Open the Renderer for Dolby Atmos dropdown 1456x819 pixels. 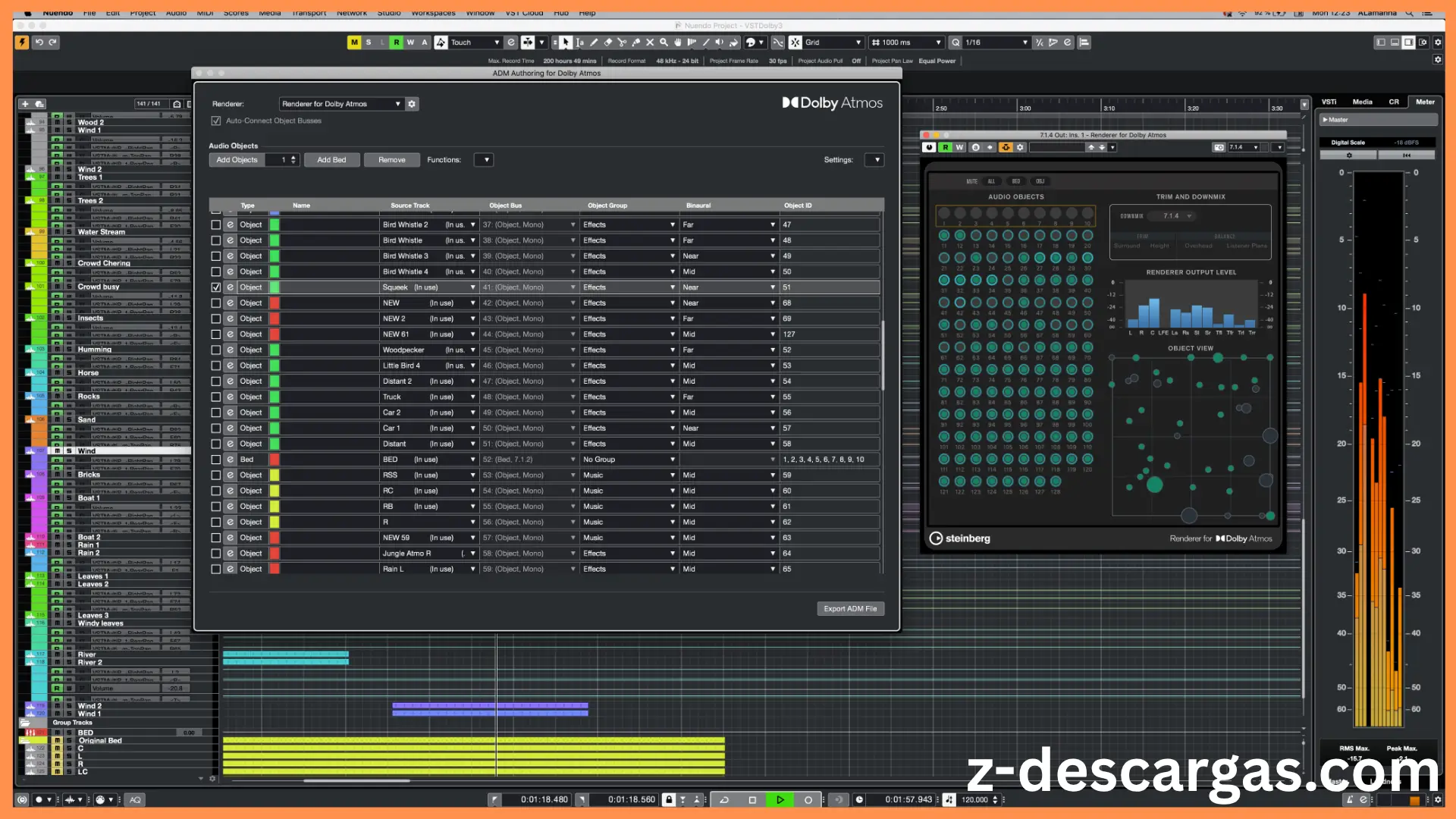click(340, 104)
